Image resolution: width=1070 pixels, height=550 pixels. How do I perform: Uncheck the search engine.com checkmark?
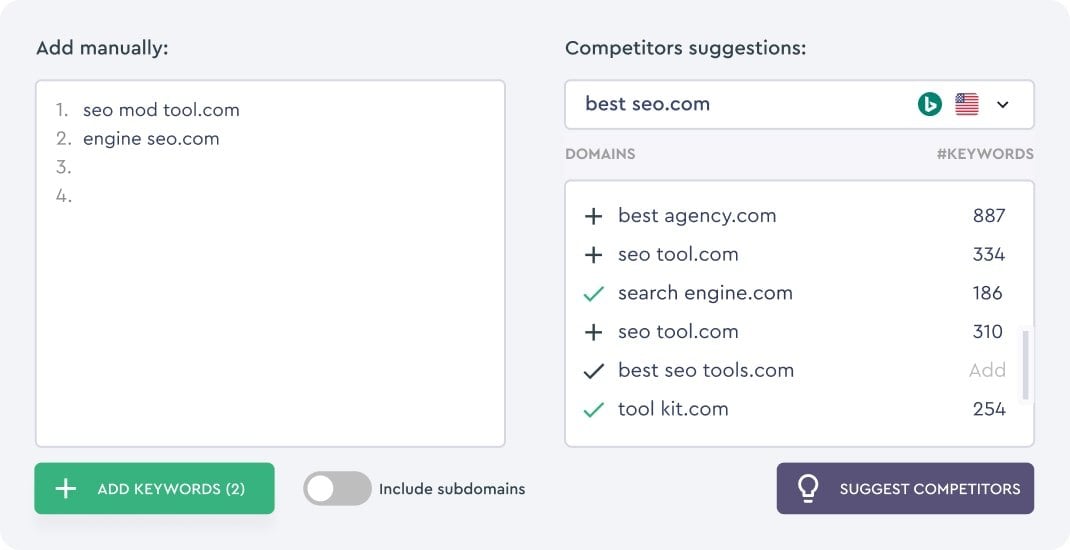tap(594, 293)
